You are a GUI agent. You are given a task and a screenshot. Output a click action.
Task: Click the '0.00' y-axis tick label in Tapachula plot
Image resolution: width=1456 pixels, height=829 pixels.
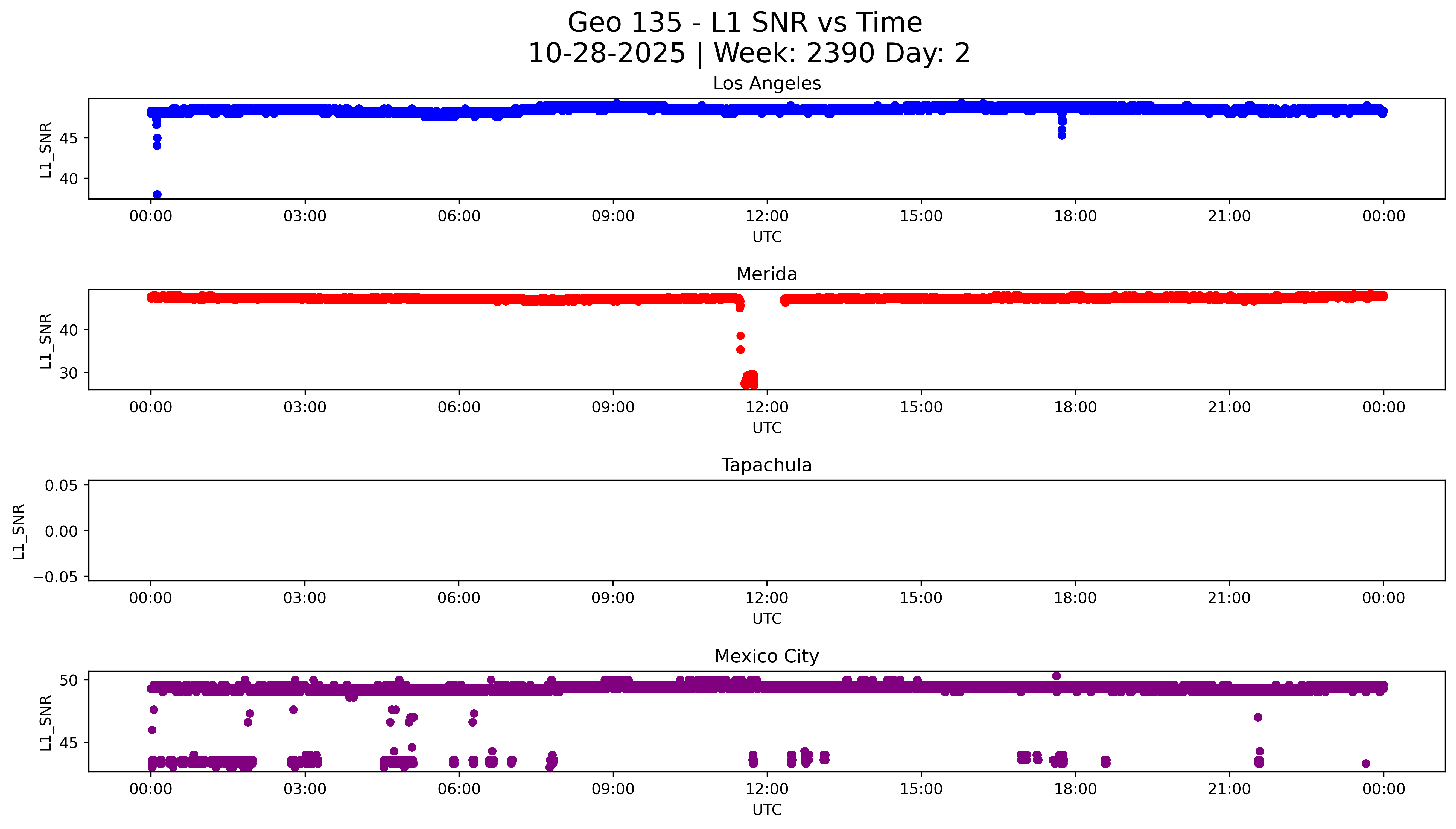click(x=61, y=531)
